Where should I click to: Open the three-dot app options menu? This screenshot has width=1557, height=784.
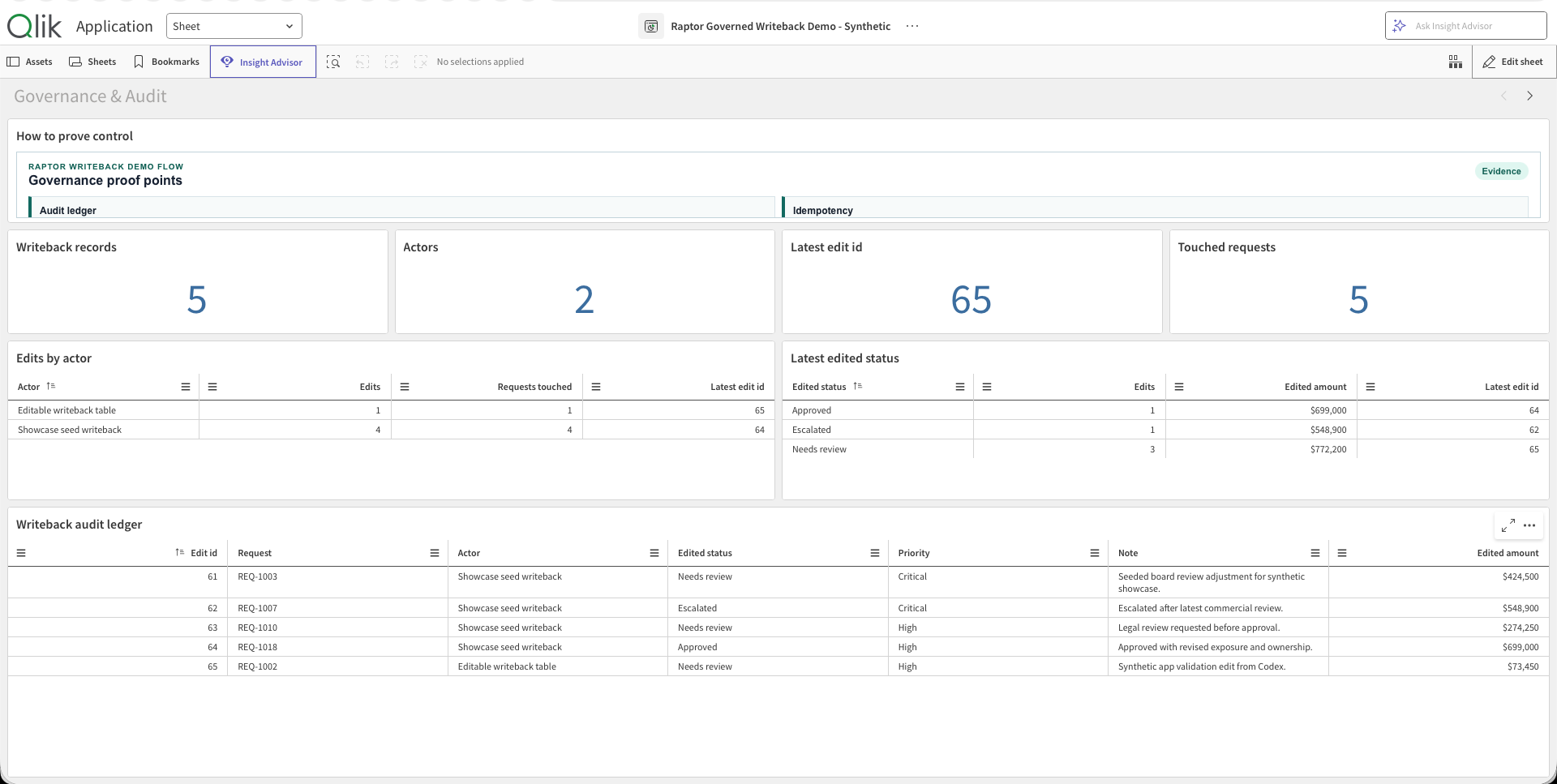[x=912, y=26]
